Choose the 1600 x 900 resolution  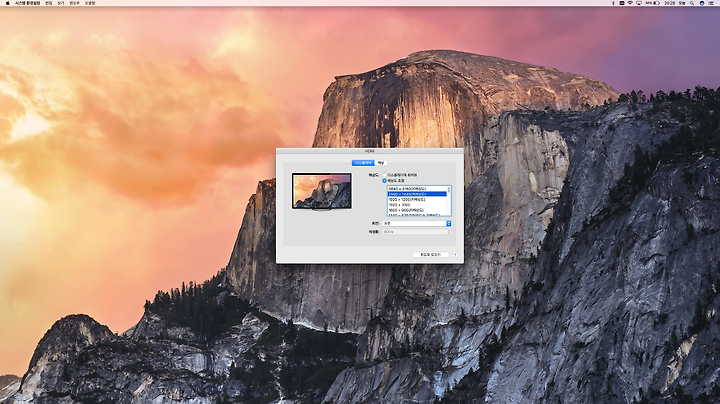click(417, 210)
